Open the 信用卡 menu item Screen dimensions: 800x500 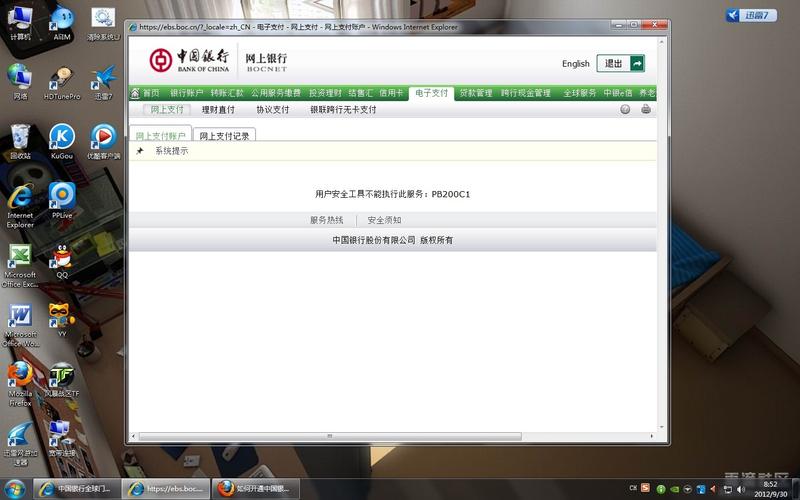pyautogui.click(x=391, y=93)
